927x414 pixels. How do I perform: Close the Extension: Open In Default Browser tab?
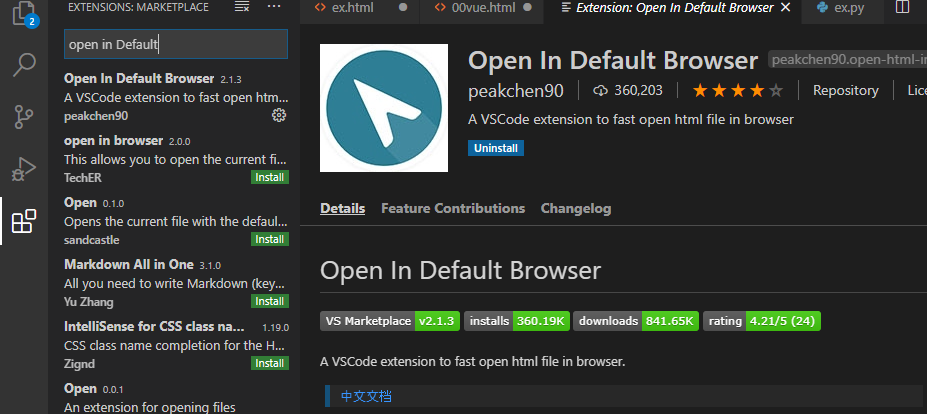[786, 7]
